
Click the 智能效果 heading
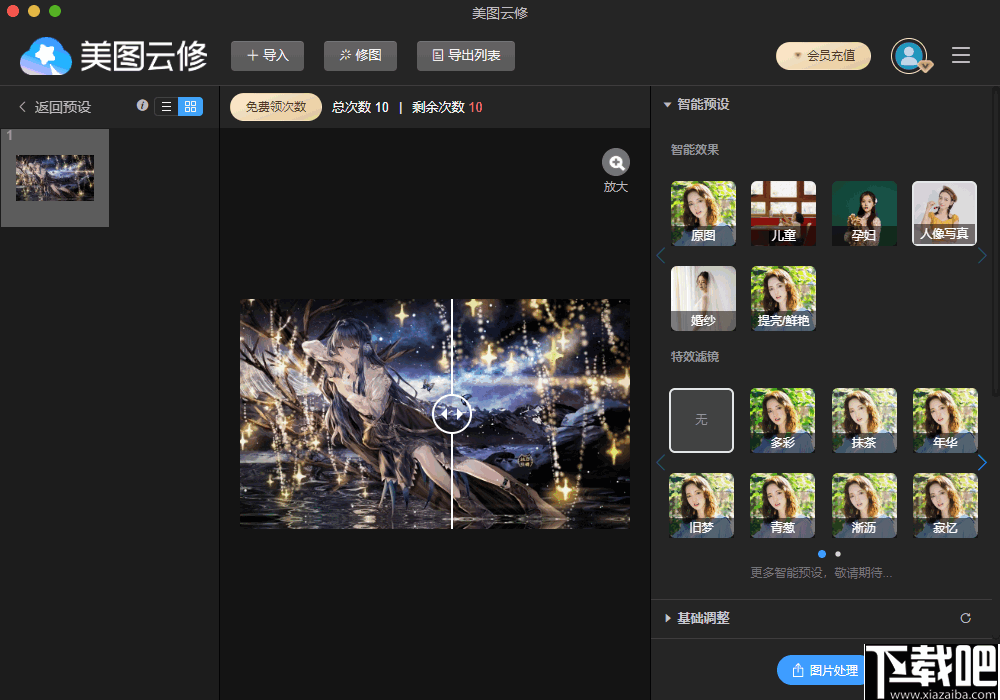point(695,150)
